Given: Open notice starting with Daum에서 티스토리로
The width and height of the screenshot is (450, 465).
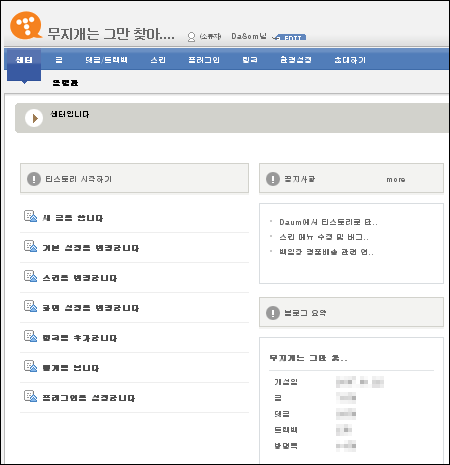Looking at the screenshot, I should point(328,222).
